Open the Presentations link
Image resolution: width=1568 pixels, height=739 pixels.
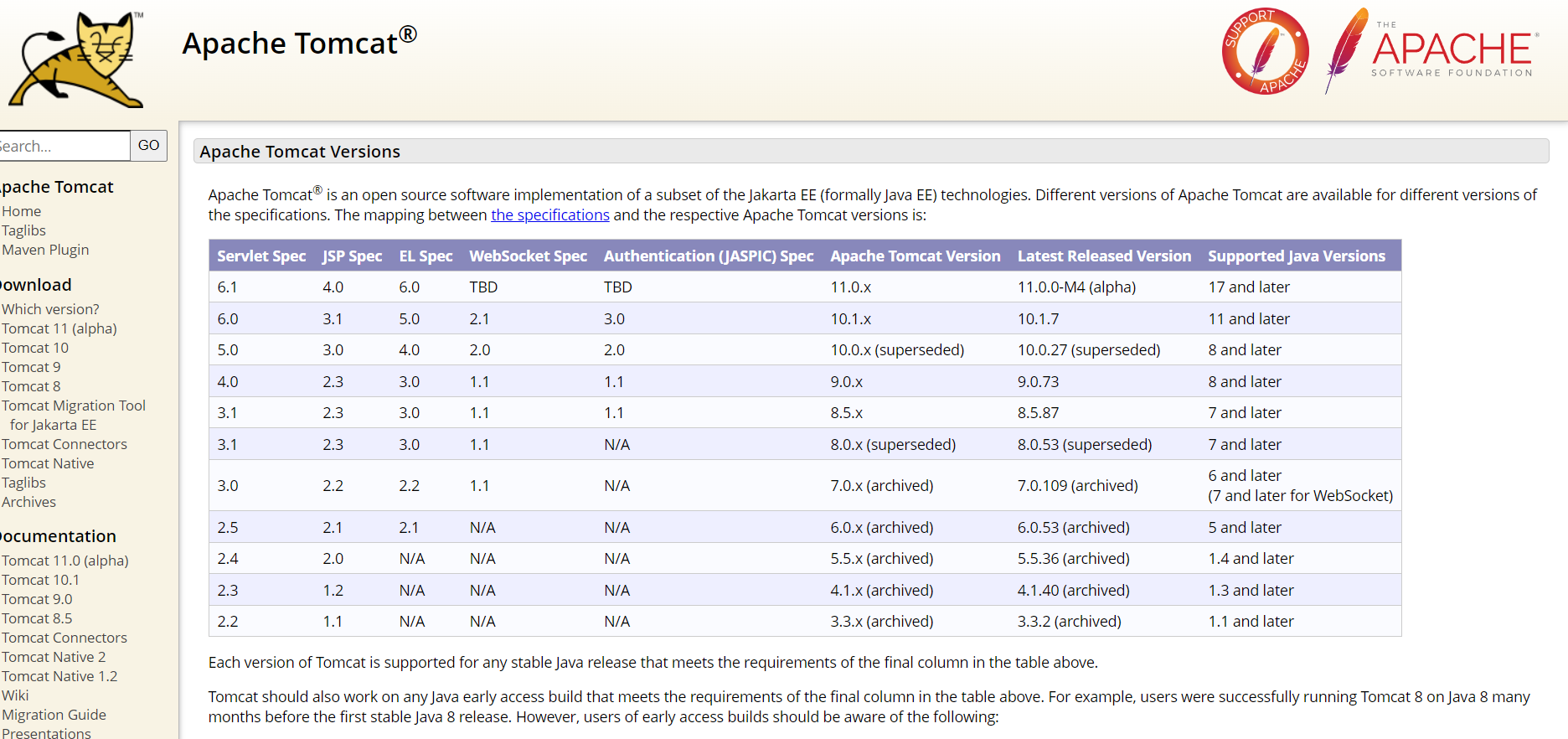coord(46,733)
